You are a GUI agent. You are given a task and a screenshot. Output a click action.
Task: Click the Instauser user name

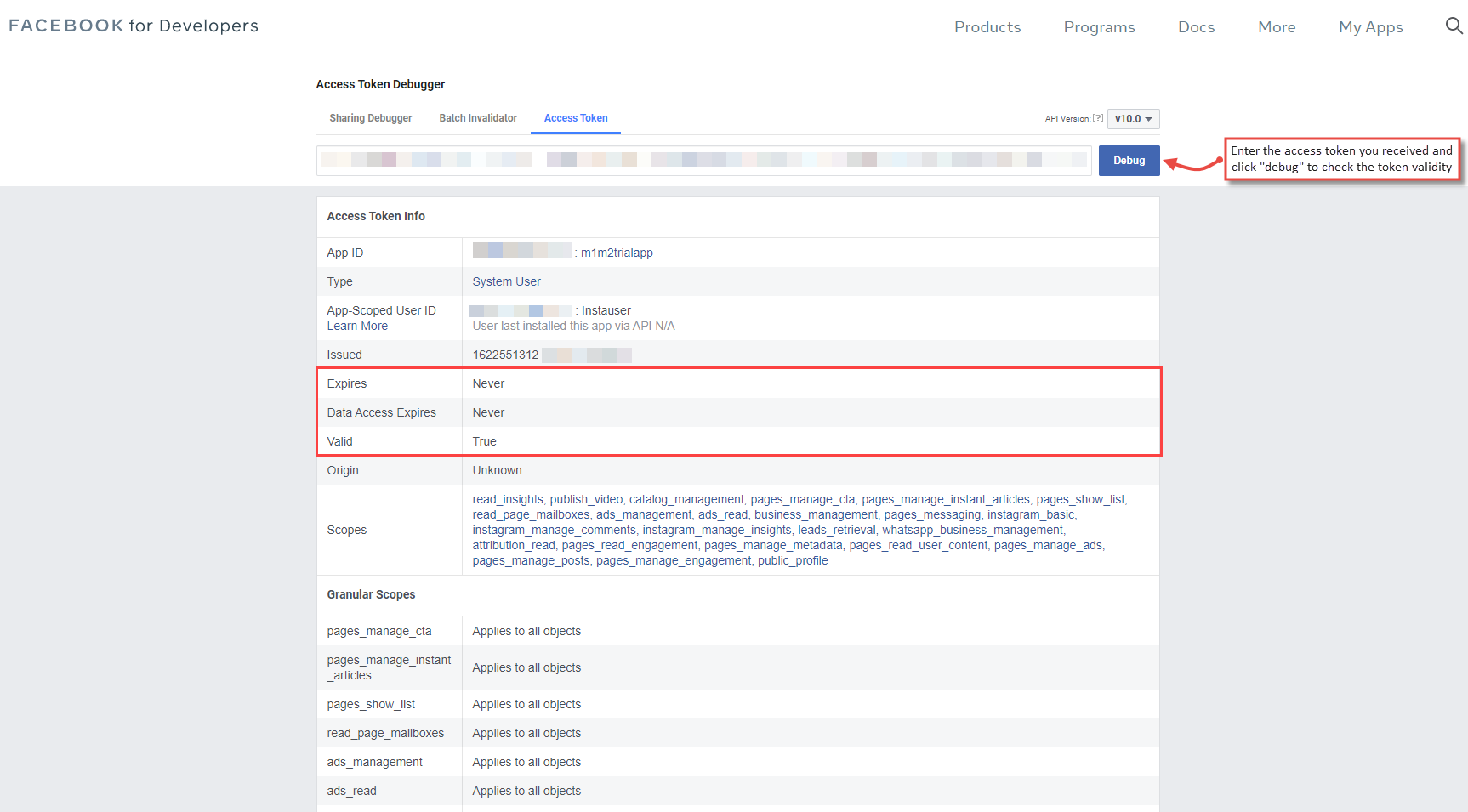[x=606, y=310]
